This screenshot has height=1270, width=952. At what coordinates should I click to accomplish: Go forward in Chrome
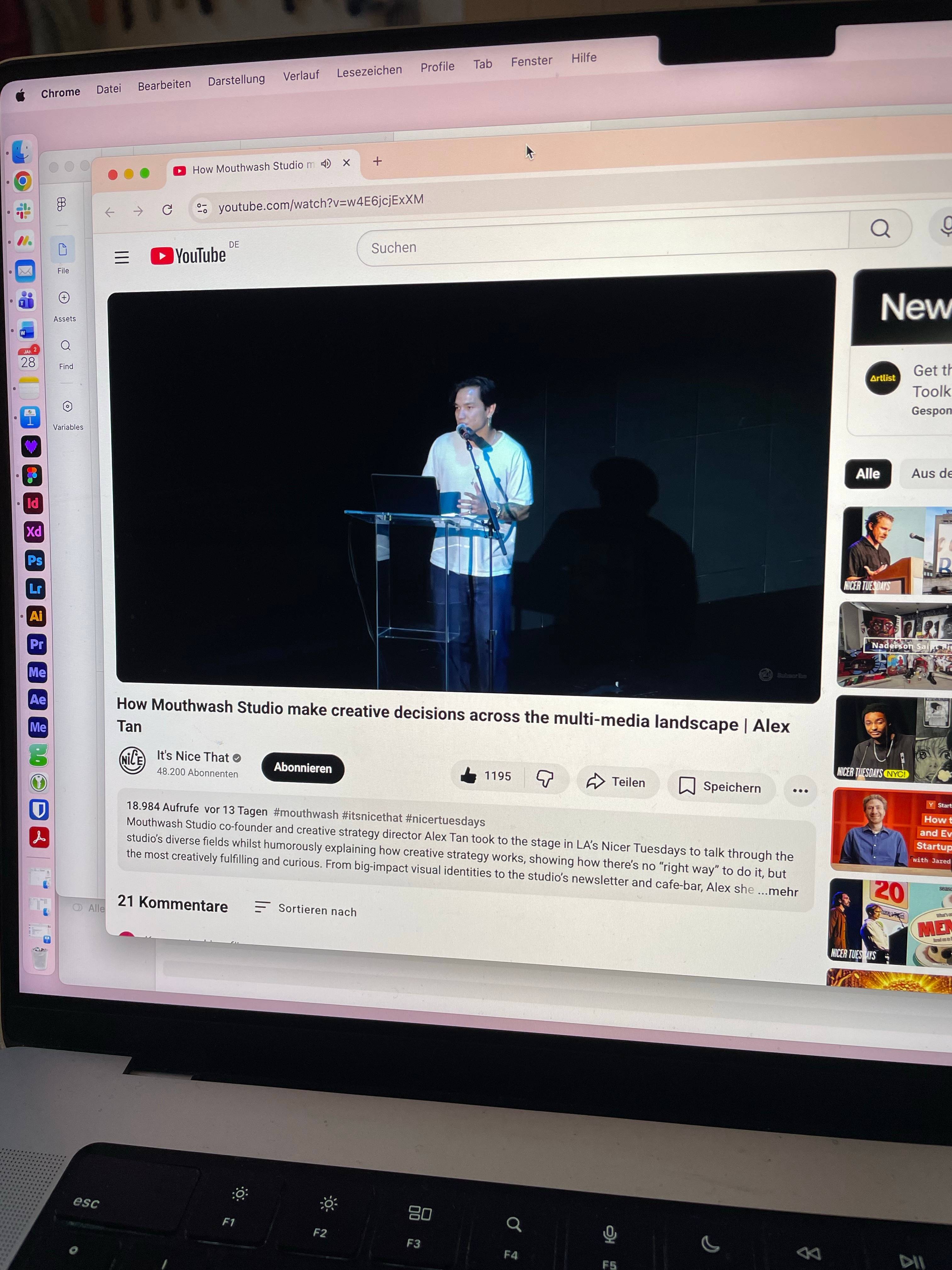coord(138,211)
